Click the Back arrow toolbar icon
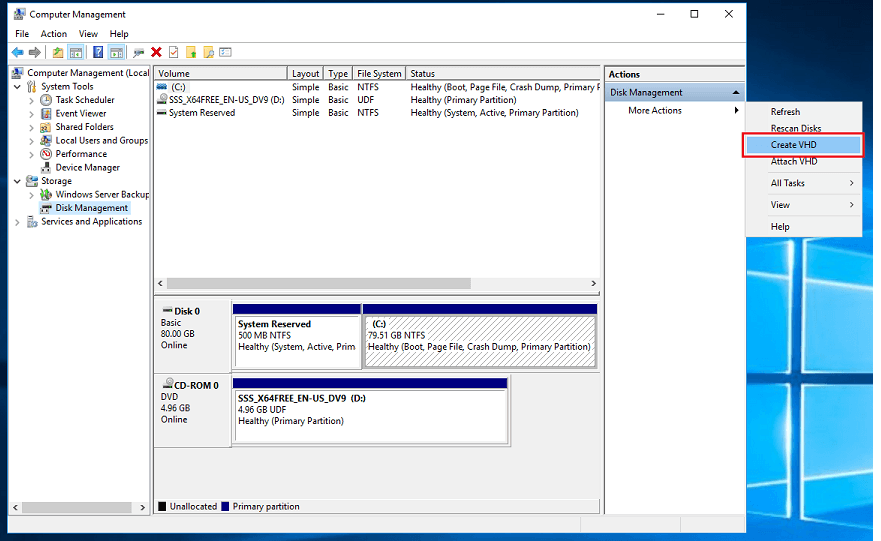The height and width of the screenshot is (541, 881). tap(17, 52)
